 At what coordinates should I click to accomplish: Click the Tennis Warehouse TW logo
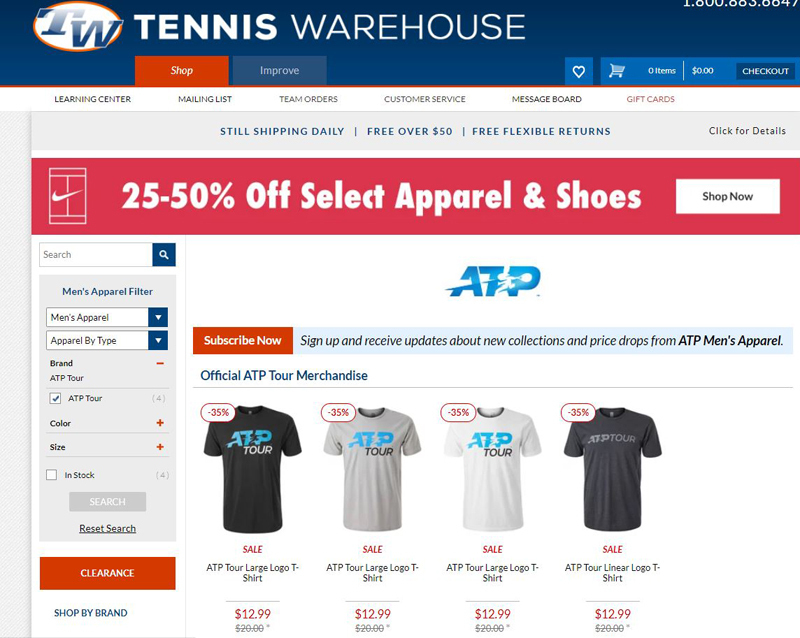point(78,27)
